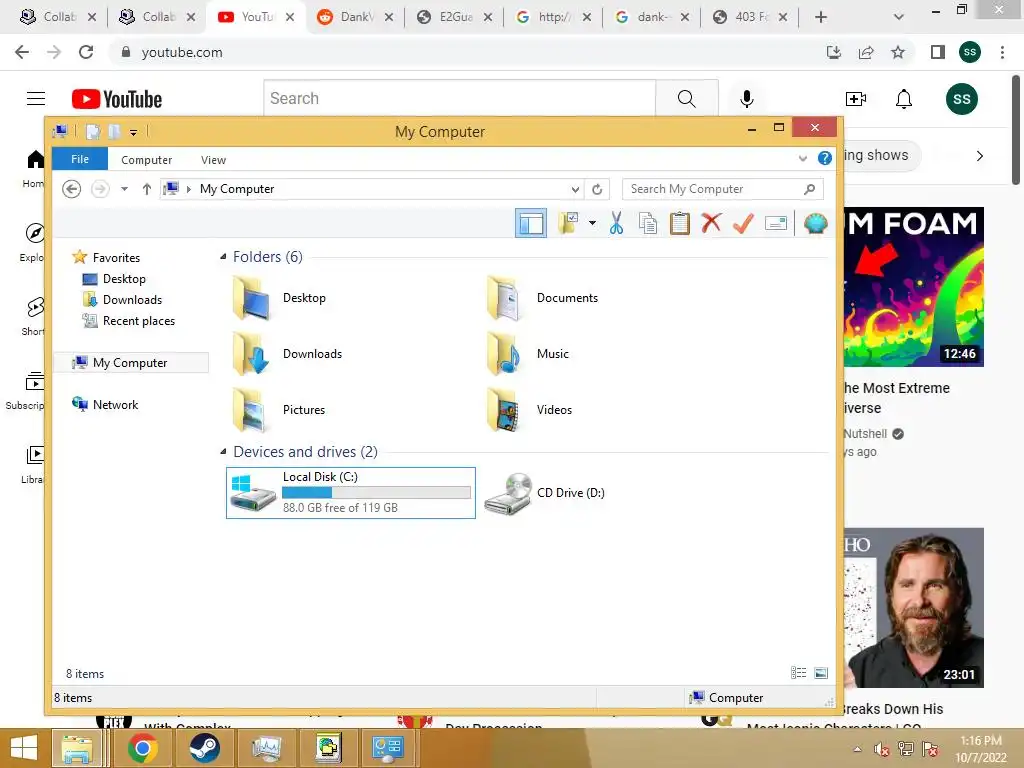Screen dimensions: 1024x768
Task: Bookmark this page with star
Action: (898, 52)
